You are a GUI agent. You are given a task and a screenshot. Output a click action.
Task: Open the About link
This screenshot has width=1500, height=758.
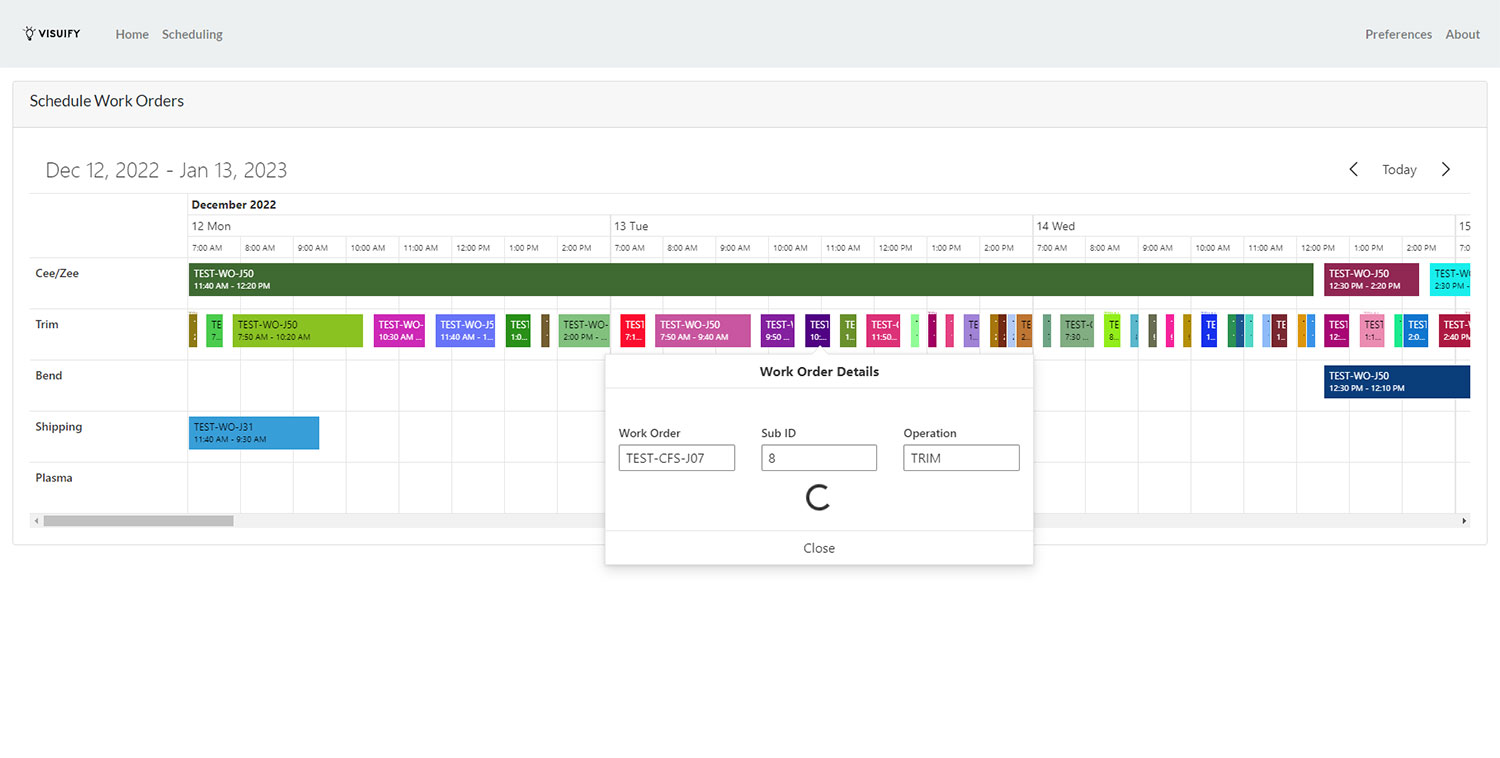pos(1462,34)
